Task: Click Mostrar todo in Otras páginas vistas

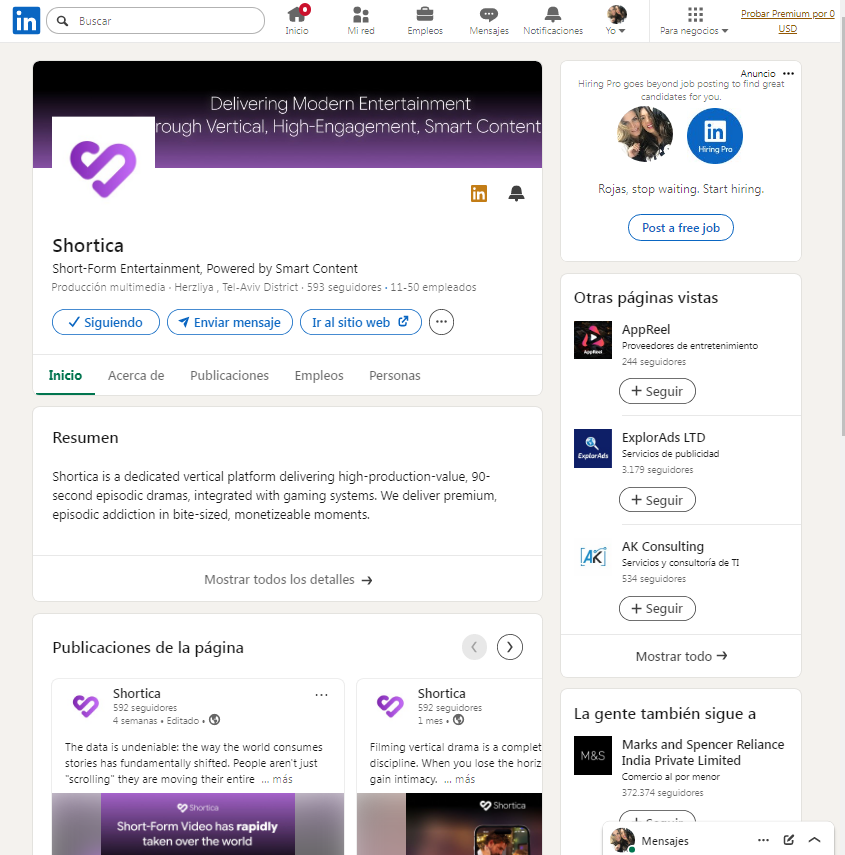Action: 681,656
